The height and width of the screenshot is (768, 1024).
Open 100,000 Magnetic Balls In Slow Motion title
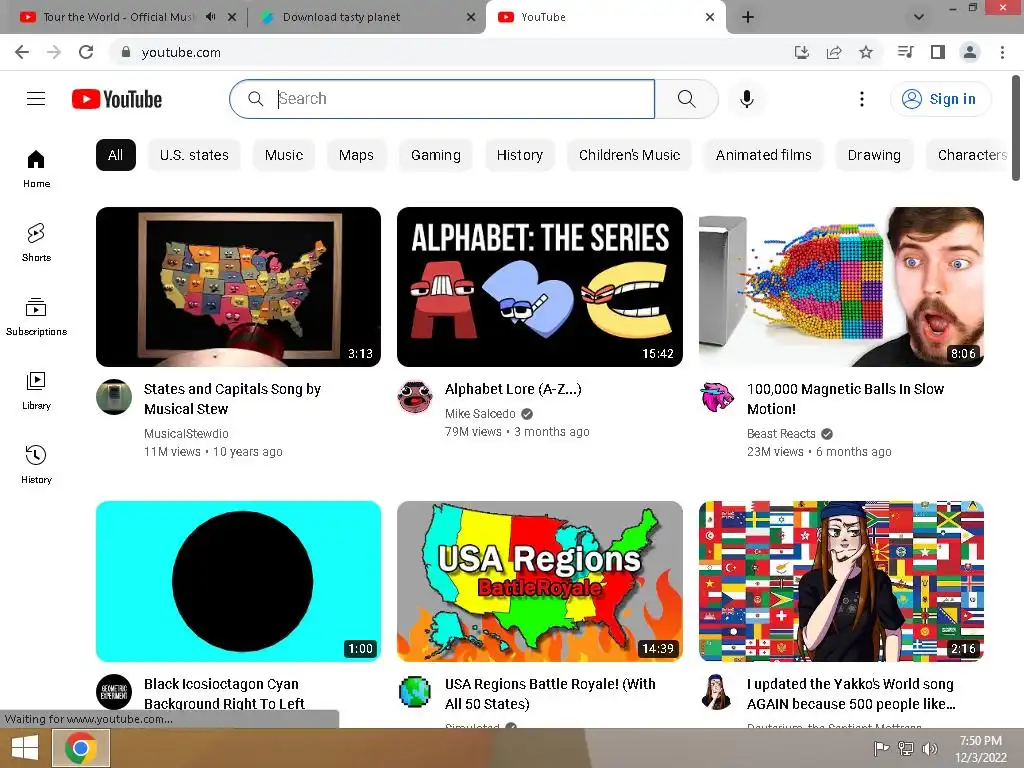(x=845, y=398)
